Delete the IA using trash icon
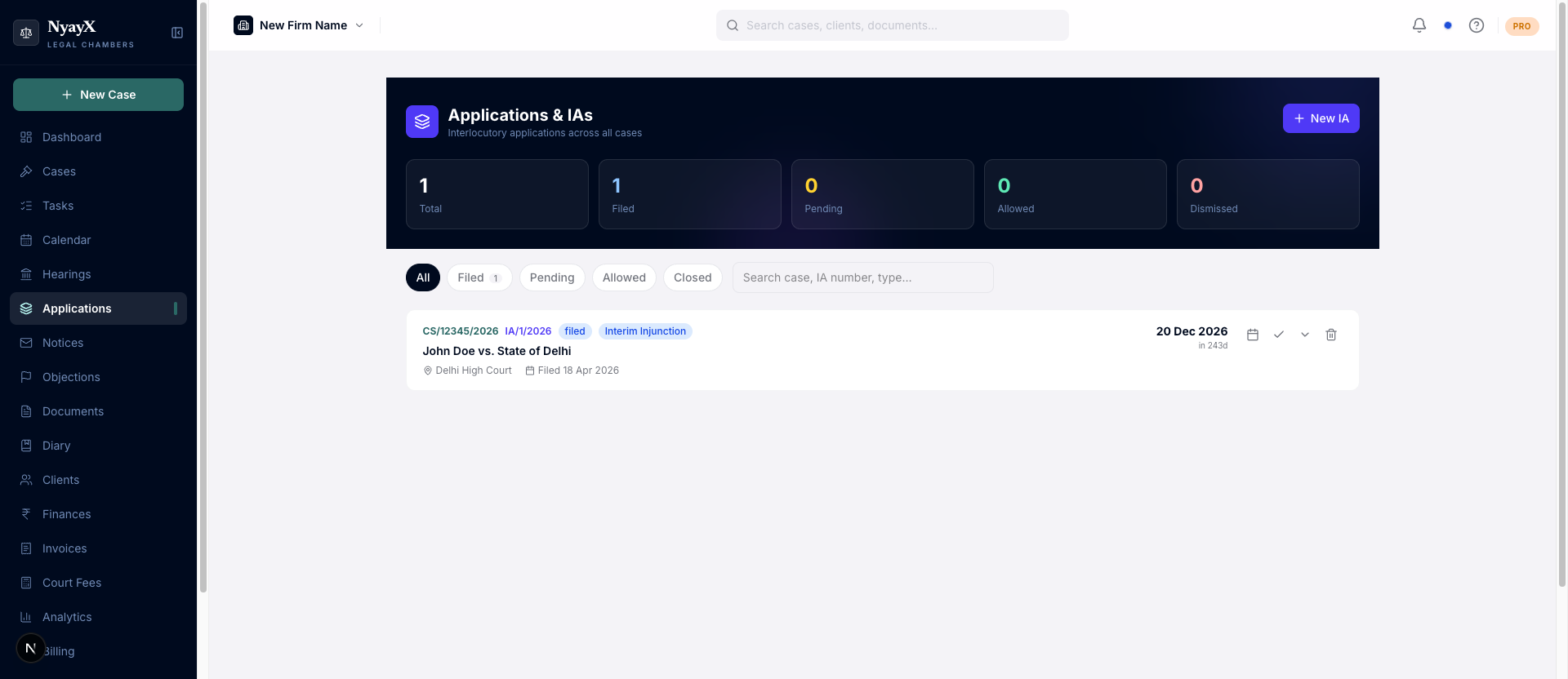Screen dimensions: 1568x679 point(1331,335)
